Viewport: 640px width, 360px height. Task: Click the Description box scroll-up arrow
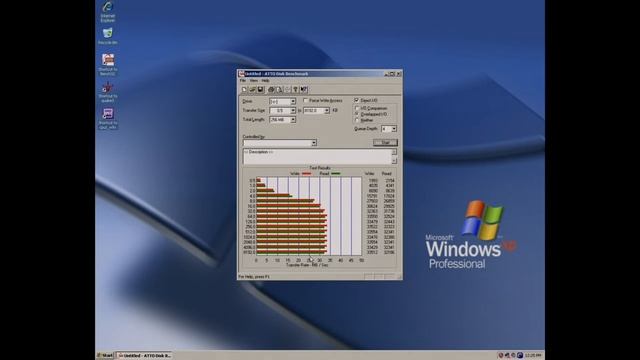pos(394,152)
